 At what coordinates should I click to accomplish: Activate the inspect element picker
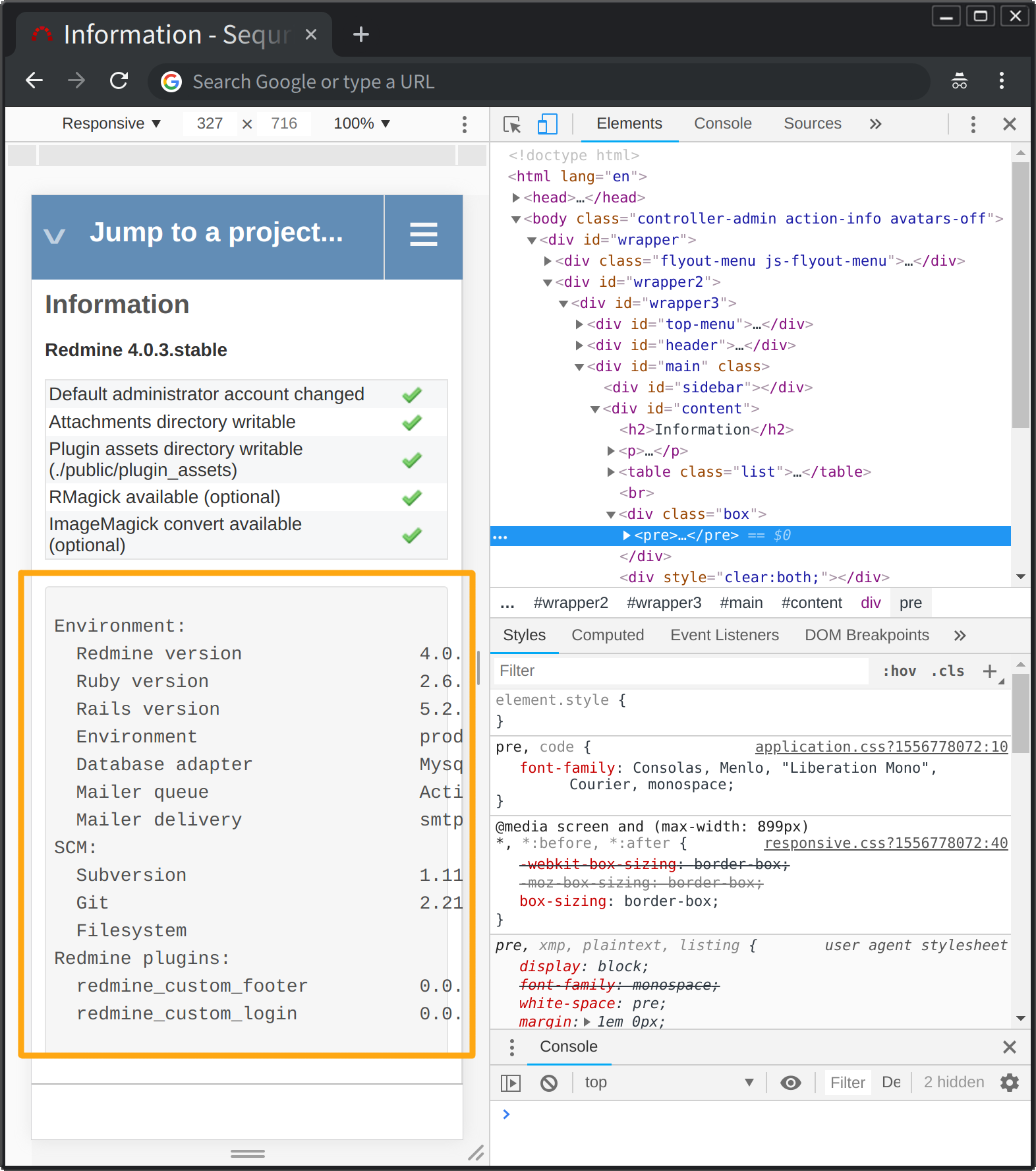[x=512, y=125]
